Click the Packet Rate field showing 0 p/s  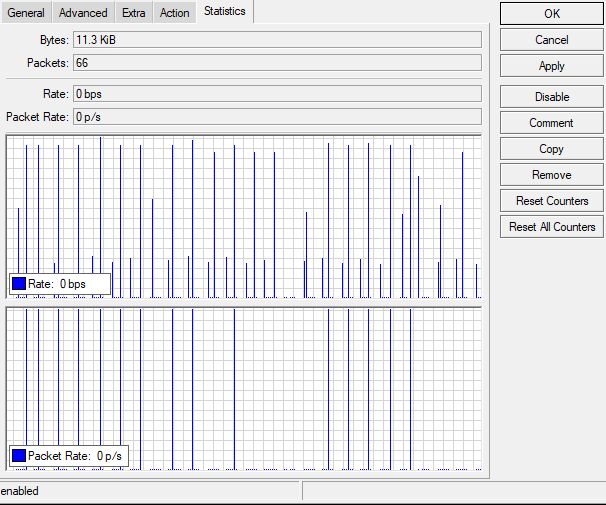277,117
